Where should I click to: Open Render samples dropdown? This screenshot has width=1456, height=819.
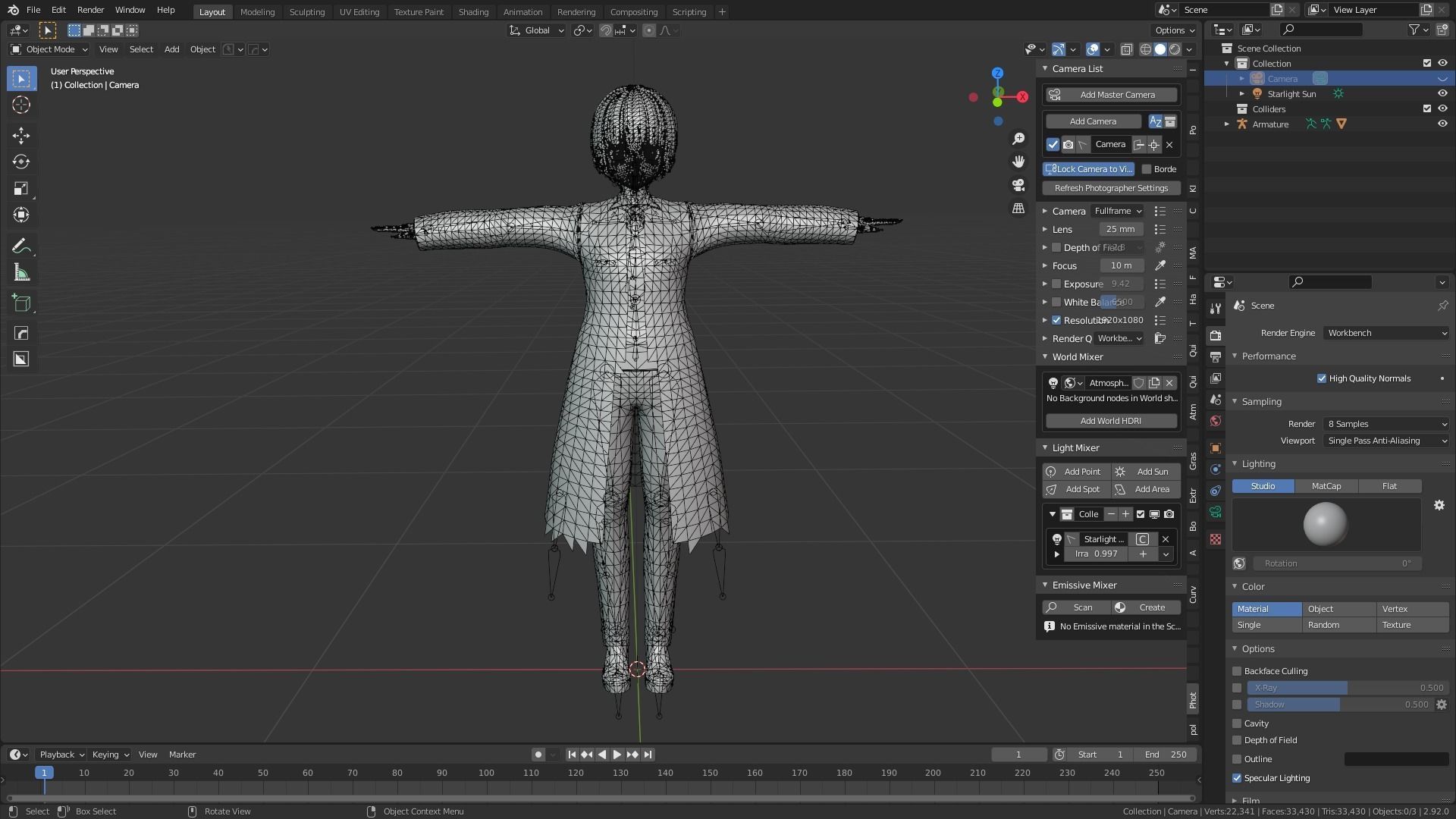(1386, 424)
